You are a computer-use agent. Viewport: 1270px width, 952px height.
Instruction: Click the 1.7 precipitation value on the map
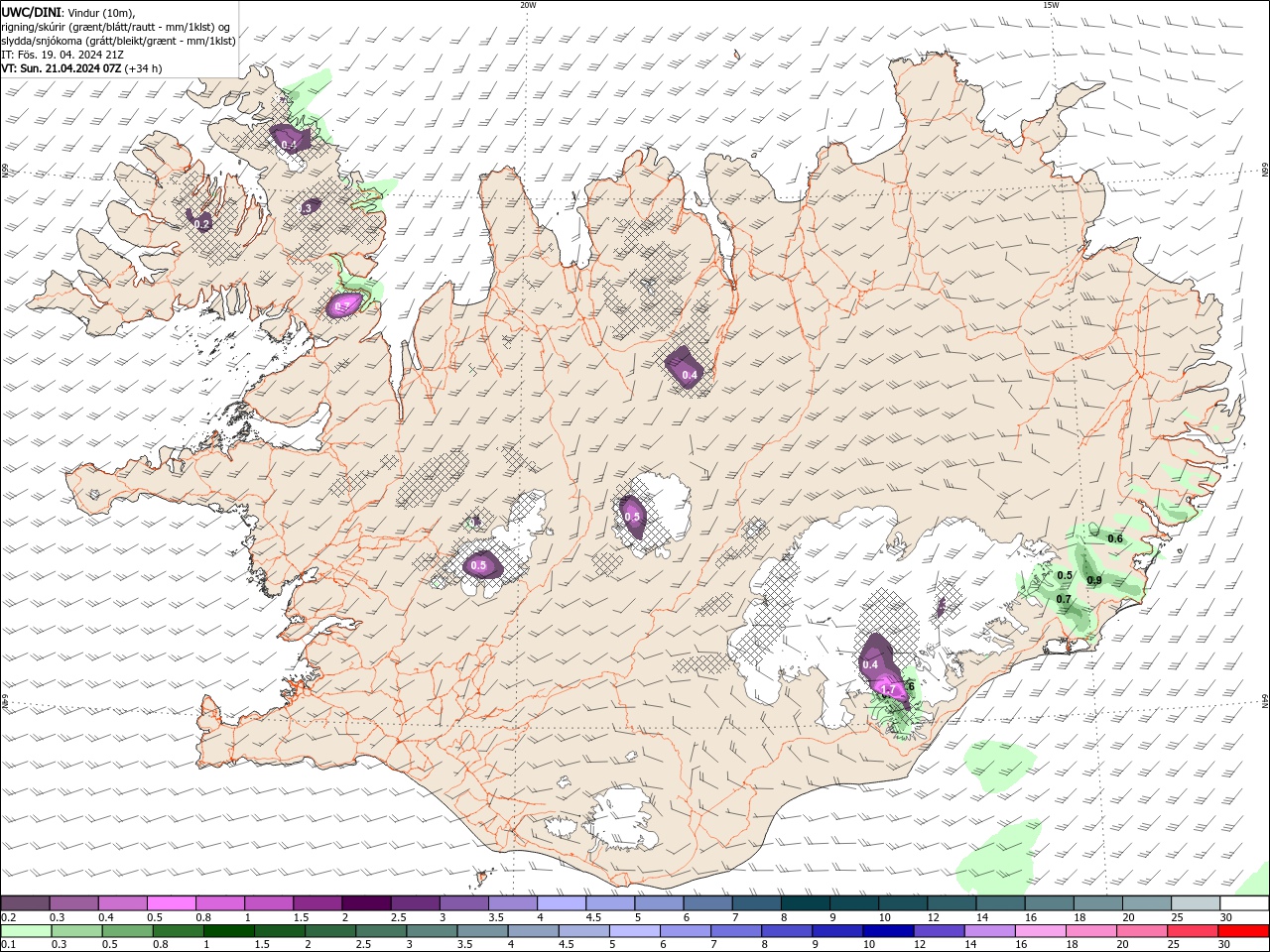(x=889, y=689)
